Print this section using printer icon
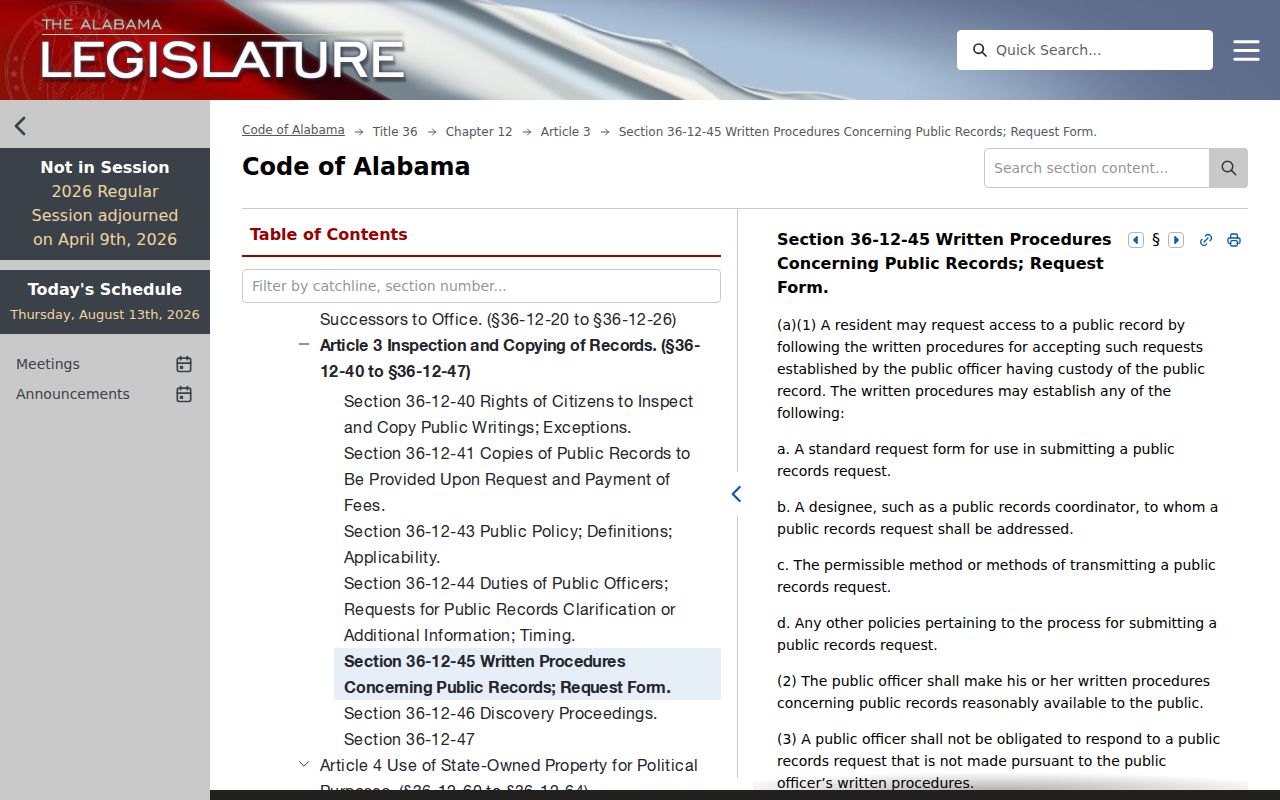 1234,240
